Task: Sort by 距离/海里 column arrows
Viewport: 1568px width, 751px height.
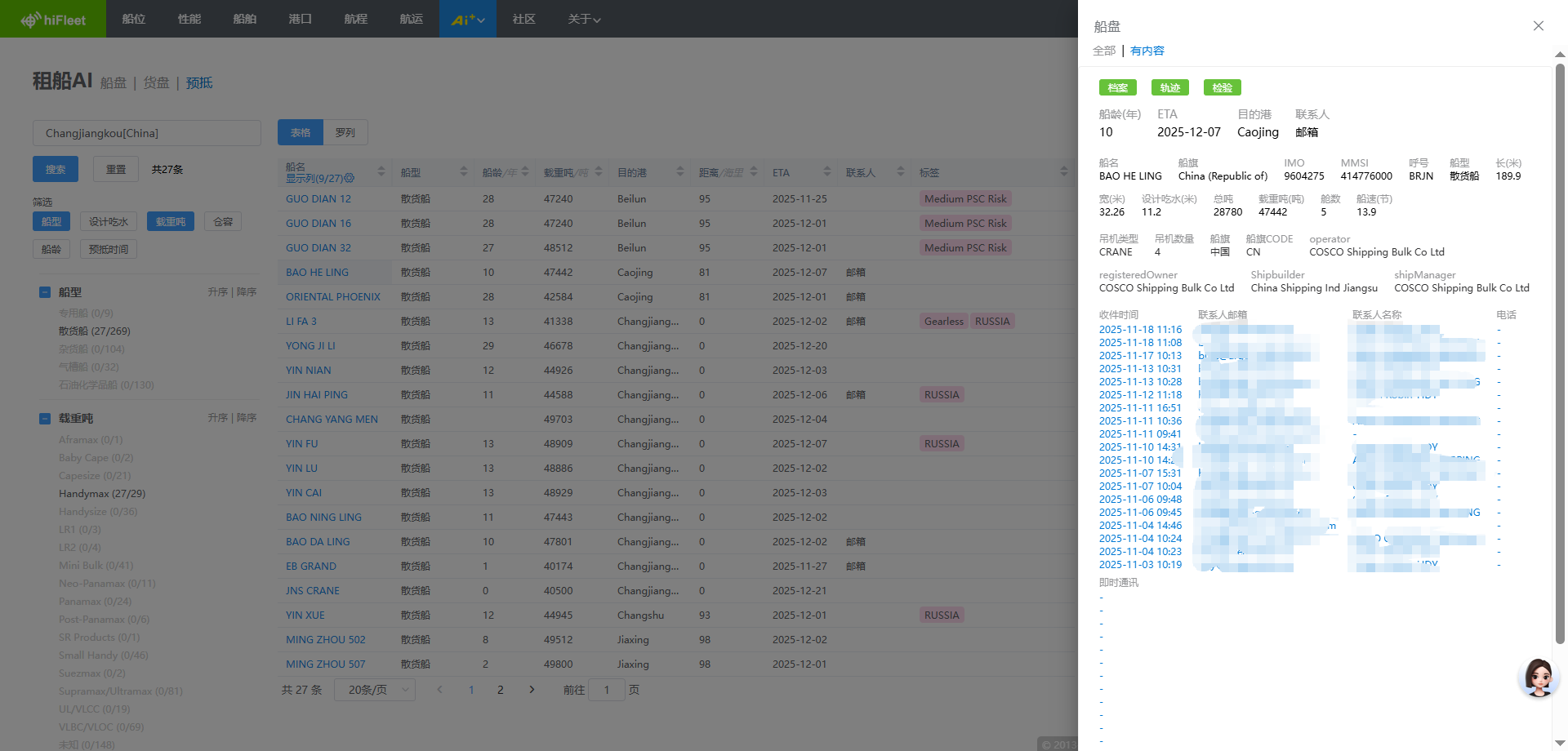Action: coord(753,172)
